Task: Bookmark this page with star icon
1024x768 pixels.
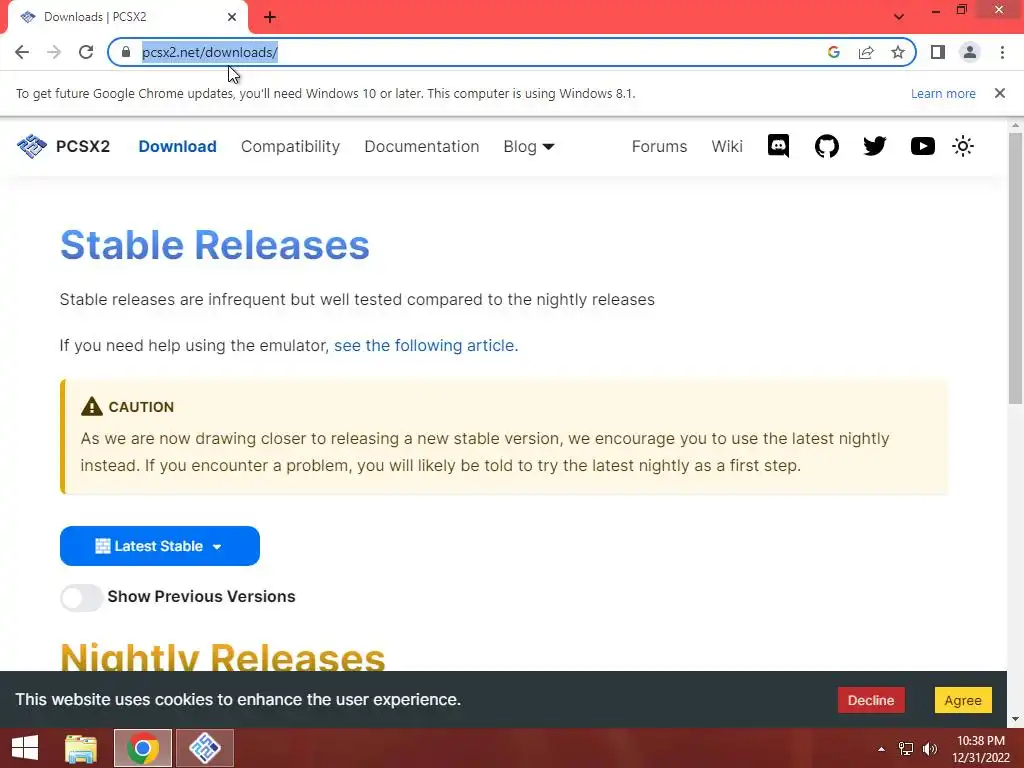Action: click(898, 52)
